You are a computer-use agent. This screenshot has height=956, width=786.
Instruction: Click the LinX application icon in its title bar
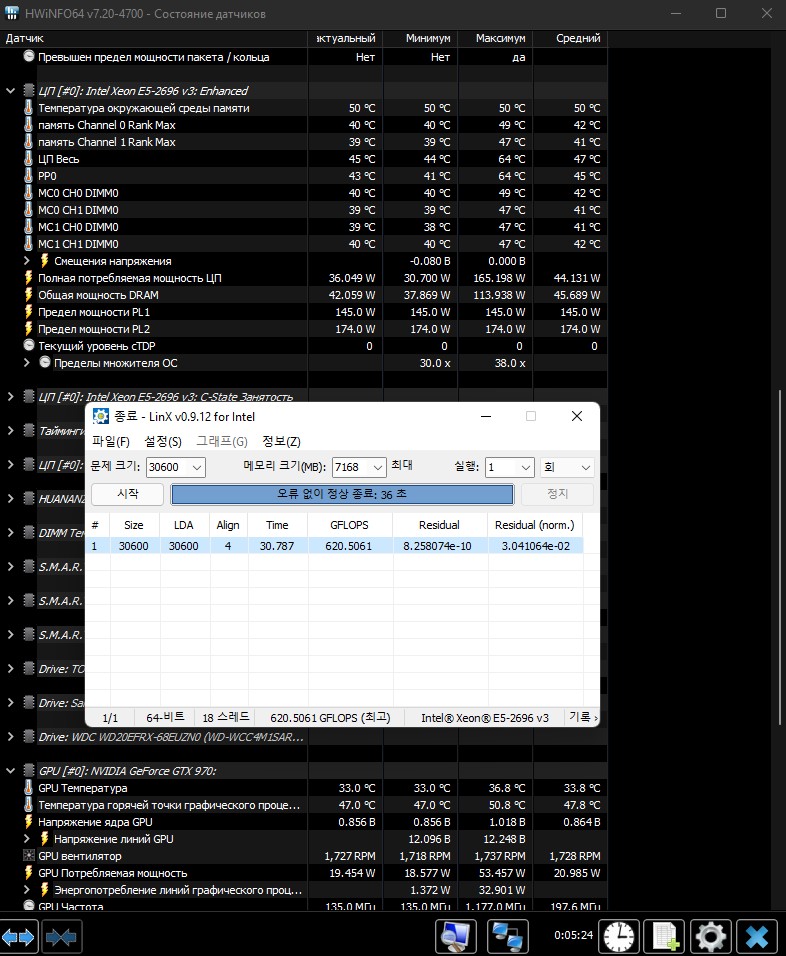click(101, 416)
